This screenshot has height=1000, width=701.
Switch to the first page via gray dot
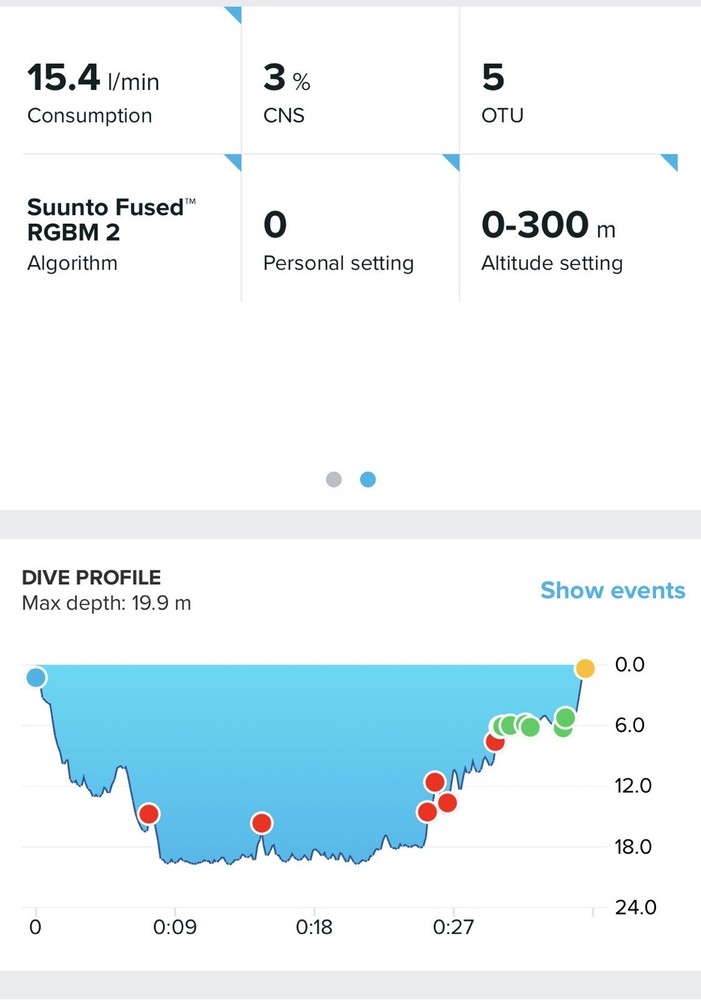(x=334, y=479)
